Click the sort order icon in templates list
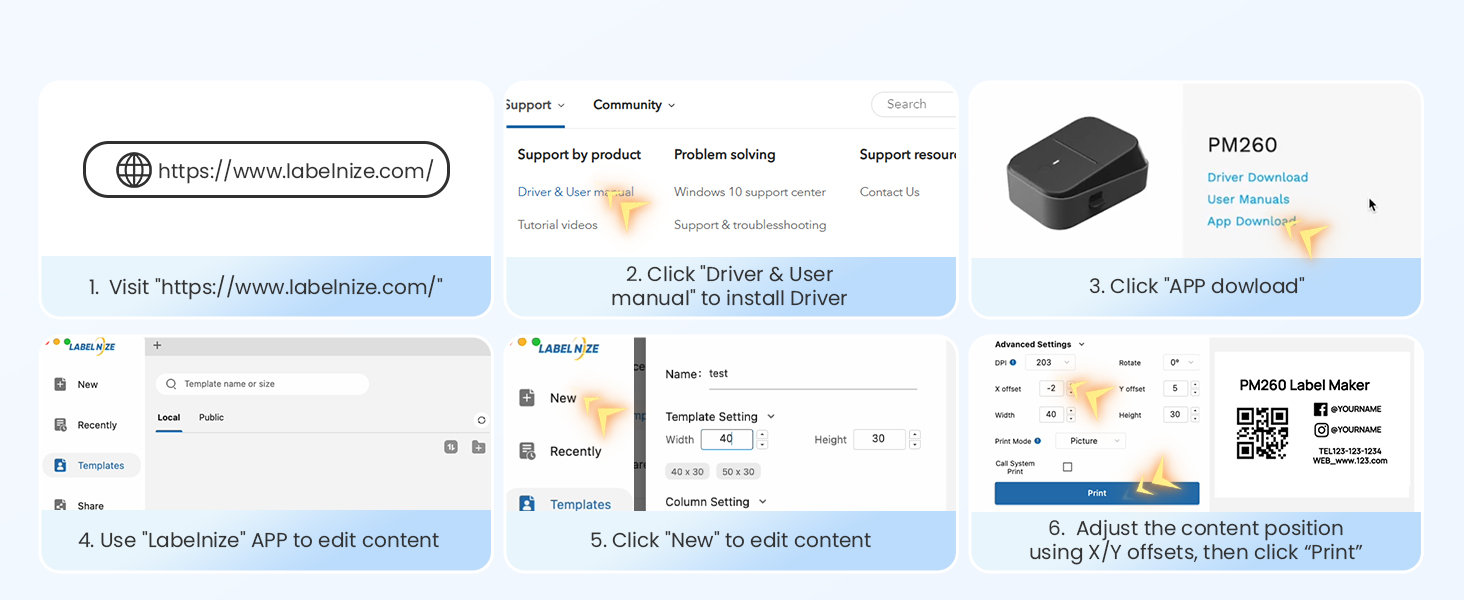This screenshot has width=1464, height=600. (x=451, y=447)
